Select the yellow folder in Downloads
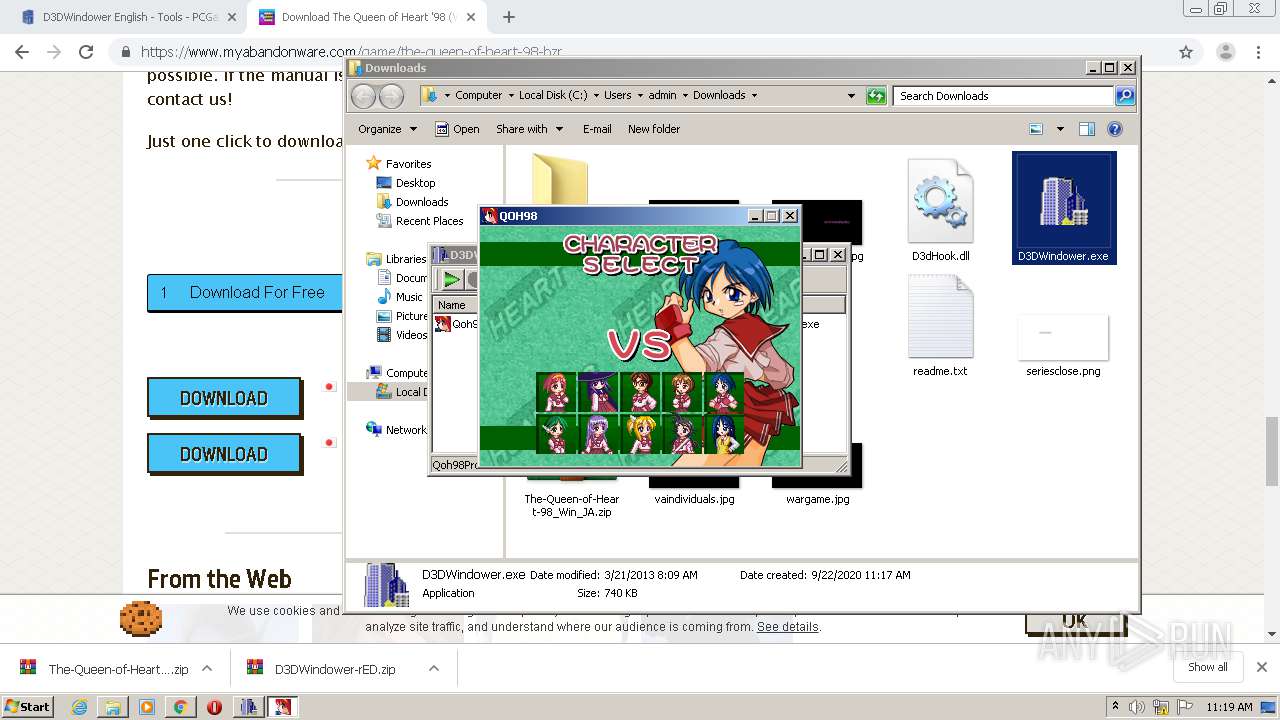1280x720 pixels. tap(560, 179)
